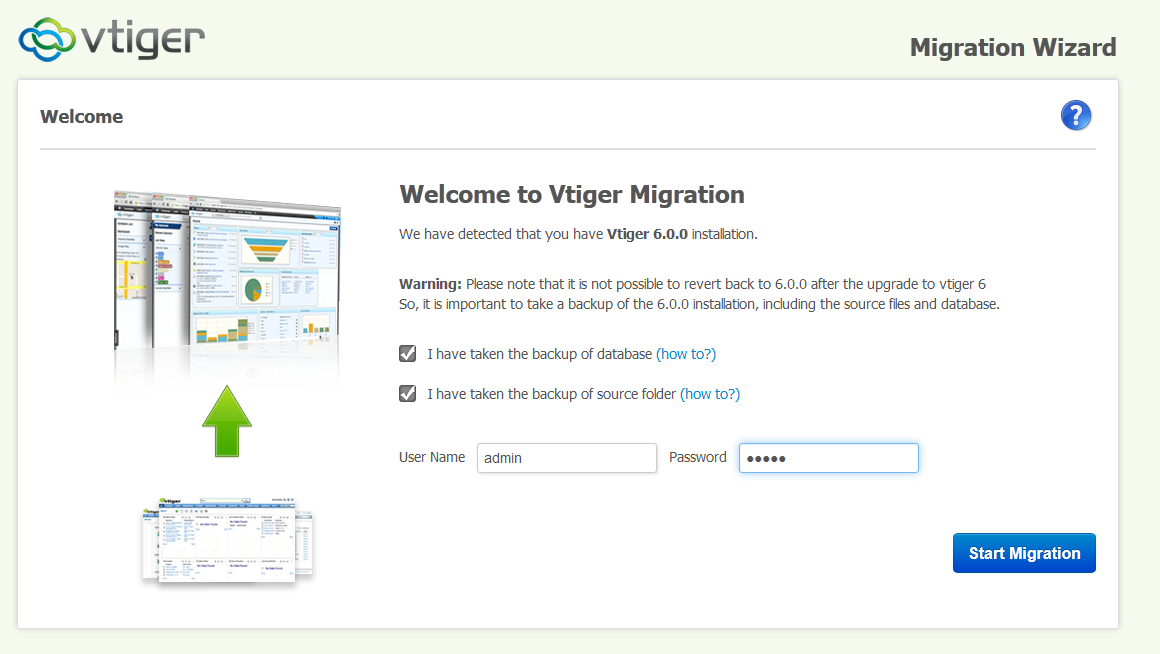Screen dimensions: 1160x654
Task: Focus the User Name input field
Action: [x=567, y=458]
